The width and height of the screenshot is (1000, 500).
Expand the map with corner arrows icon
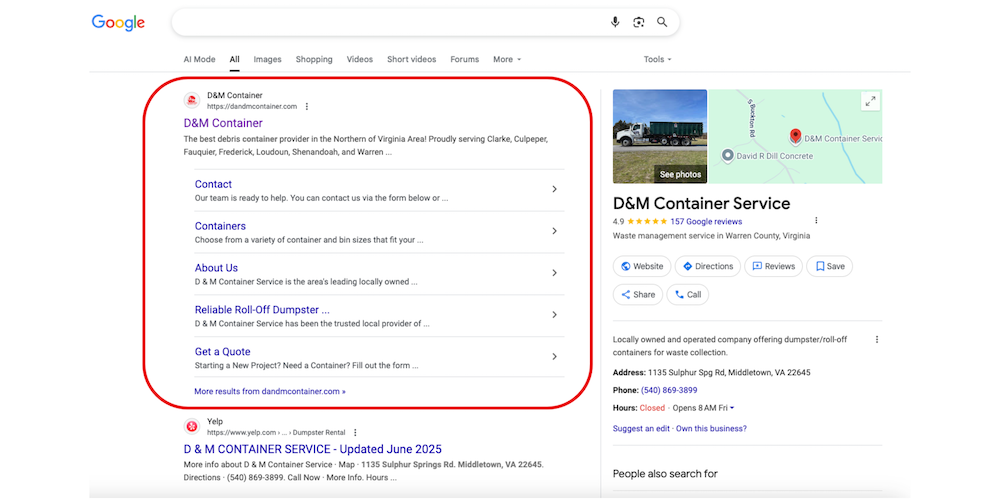(870, 101)
